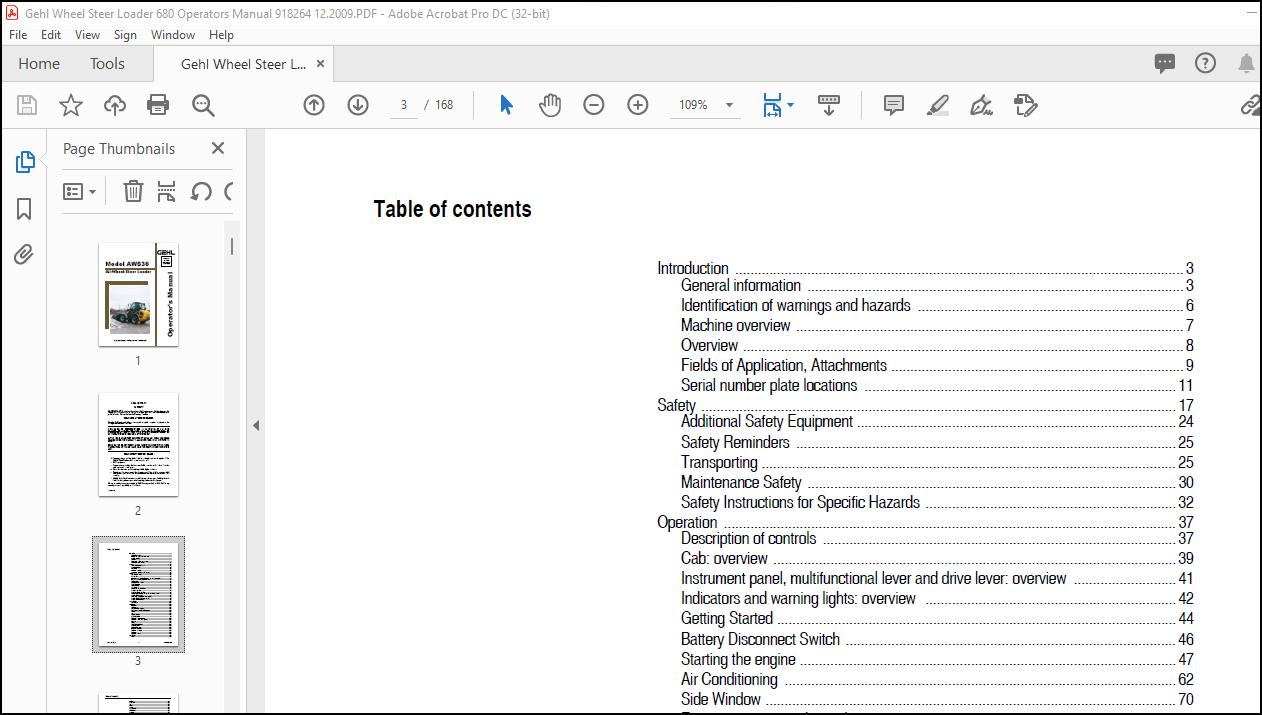This screenshot has height=715, width=1262.
Task: Go to next page arrow
Action: 358,105
